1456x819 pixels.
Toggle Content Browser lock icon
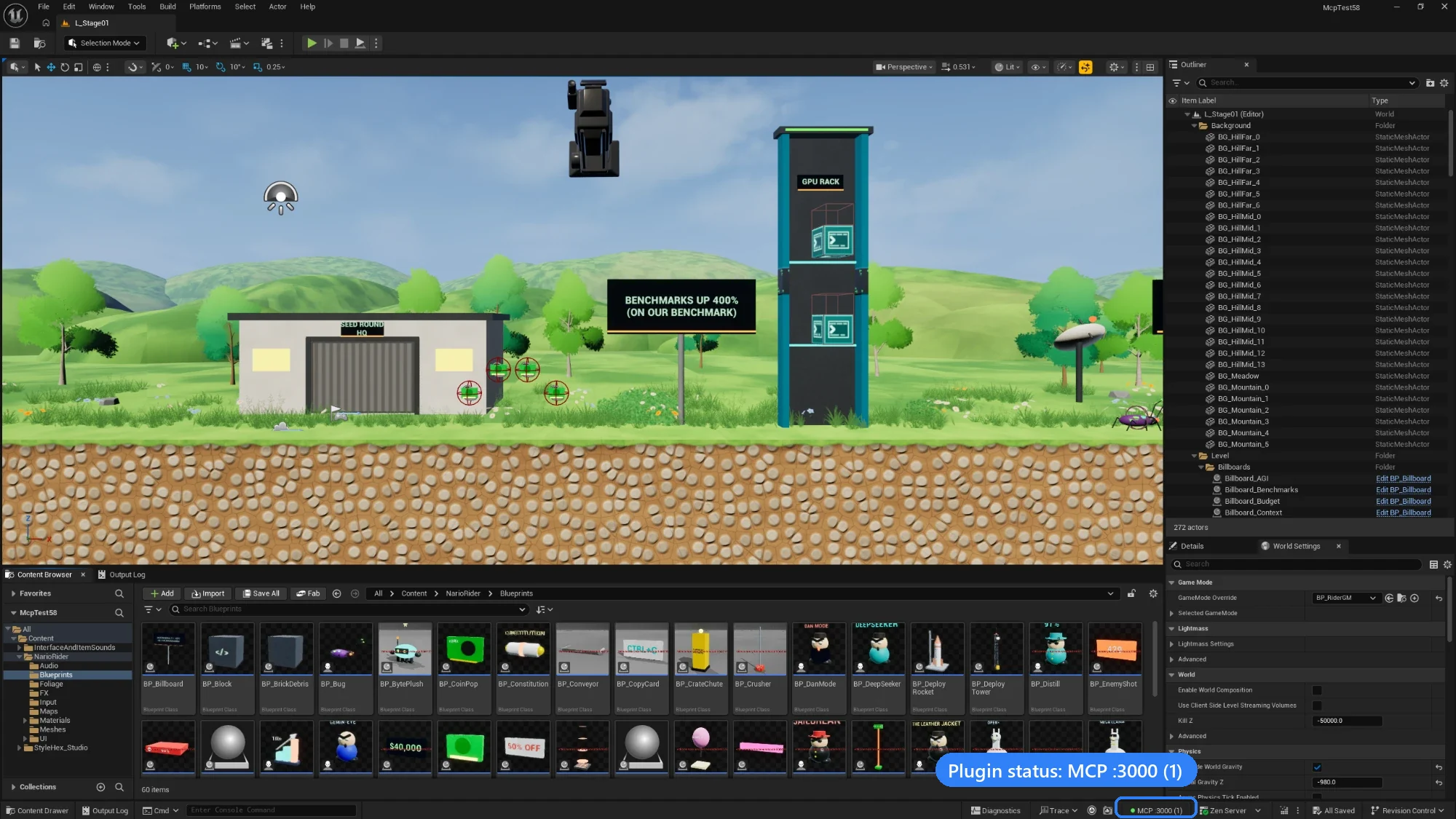tap(1131, 593)
